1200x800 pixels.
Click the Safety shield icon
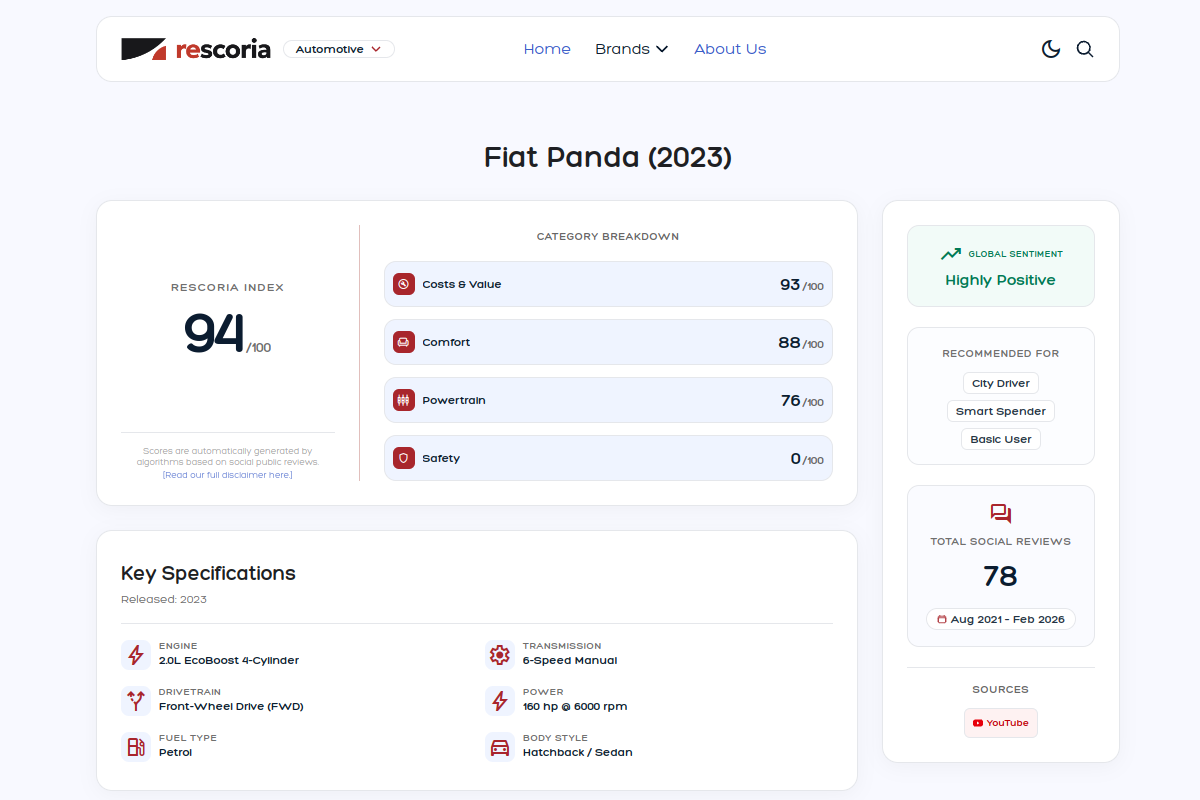coord(404,458)
